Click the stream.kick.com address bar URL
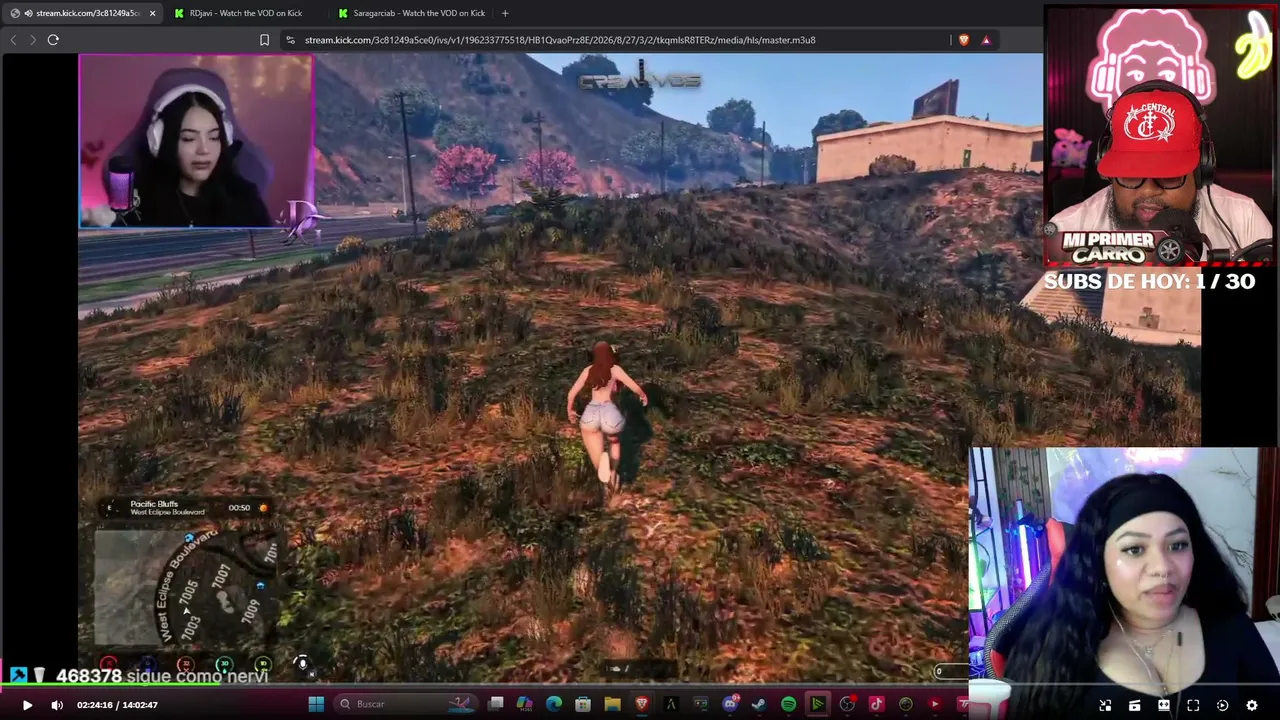The image size is (1280, 720). 560,40
